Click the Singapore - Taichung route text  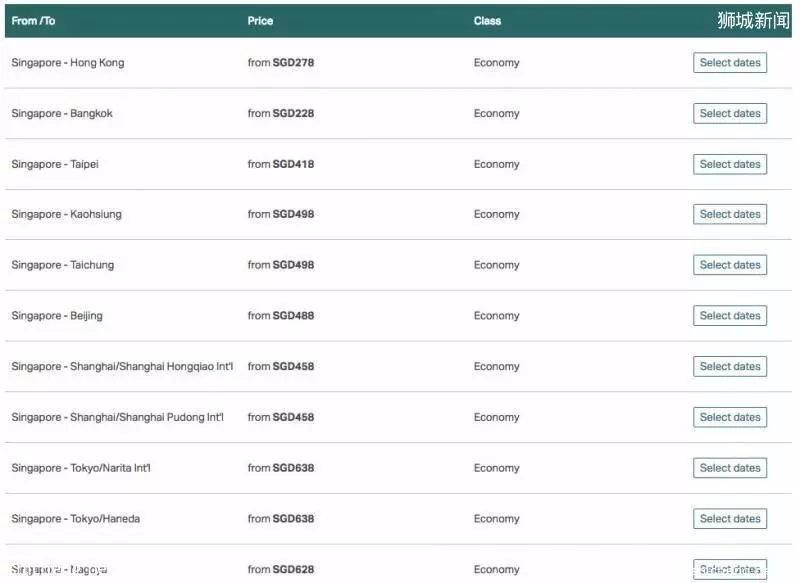tap(63, 265)
